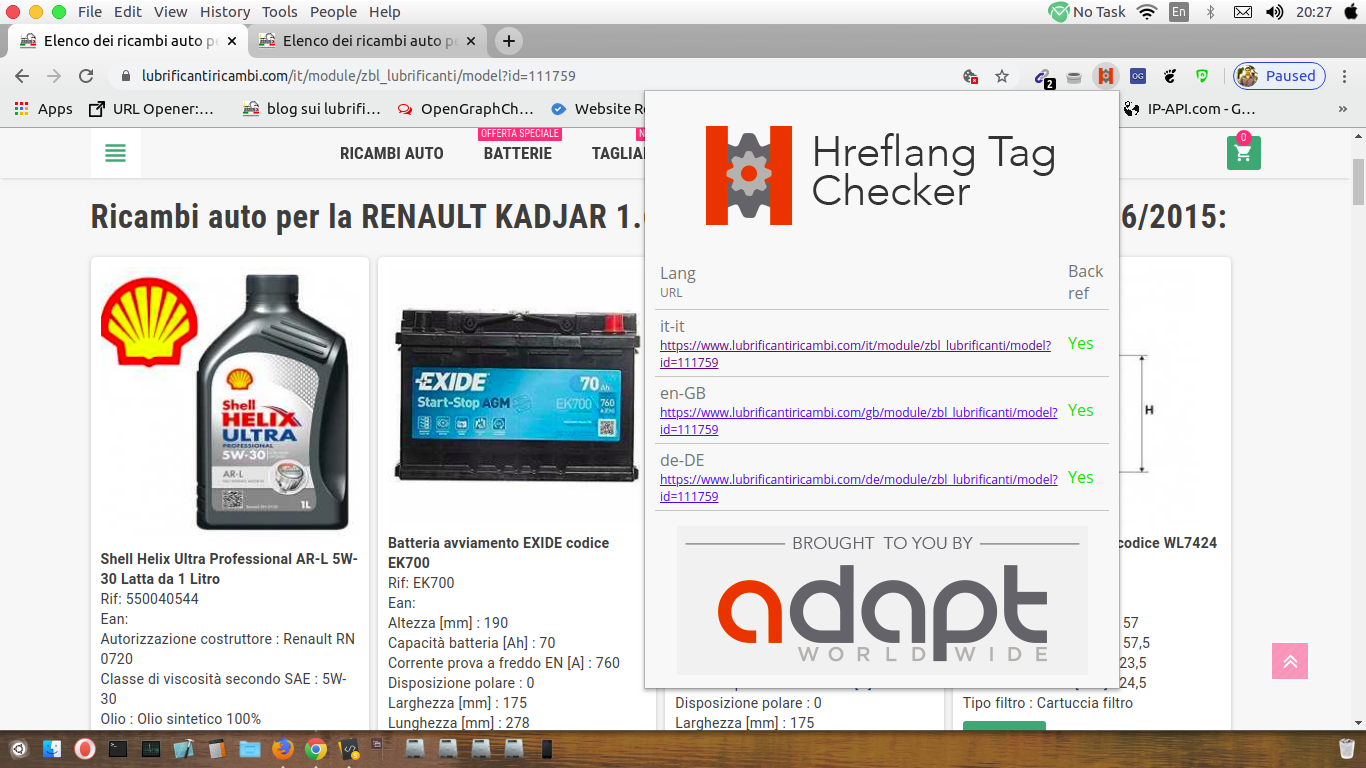Open the OG extension in Chrome toolbar
Viewport: 1366px width, 768px height.
(x=1138, y=76)
